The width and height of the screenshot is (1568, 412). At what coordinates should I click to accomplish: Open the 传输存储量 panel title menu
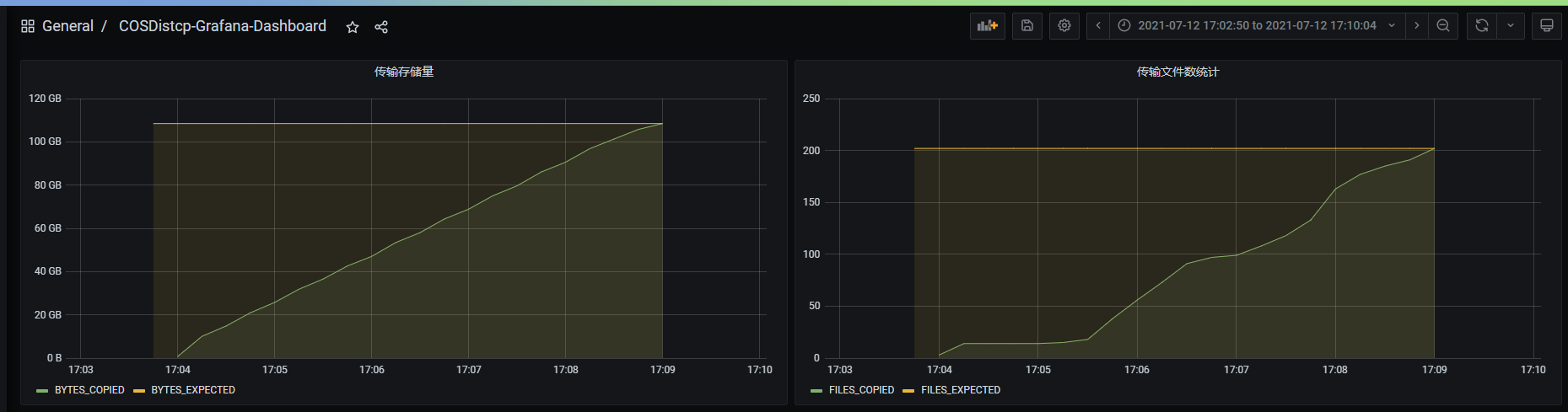(404, 72)
